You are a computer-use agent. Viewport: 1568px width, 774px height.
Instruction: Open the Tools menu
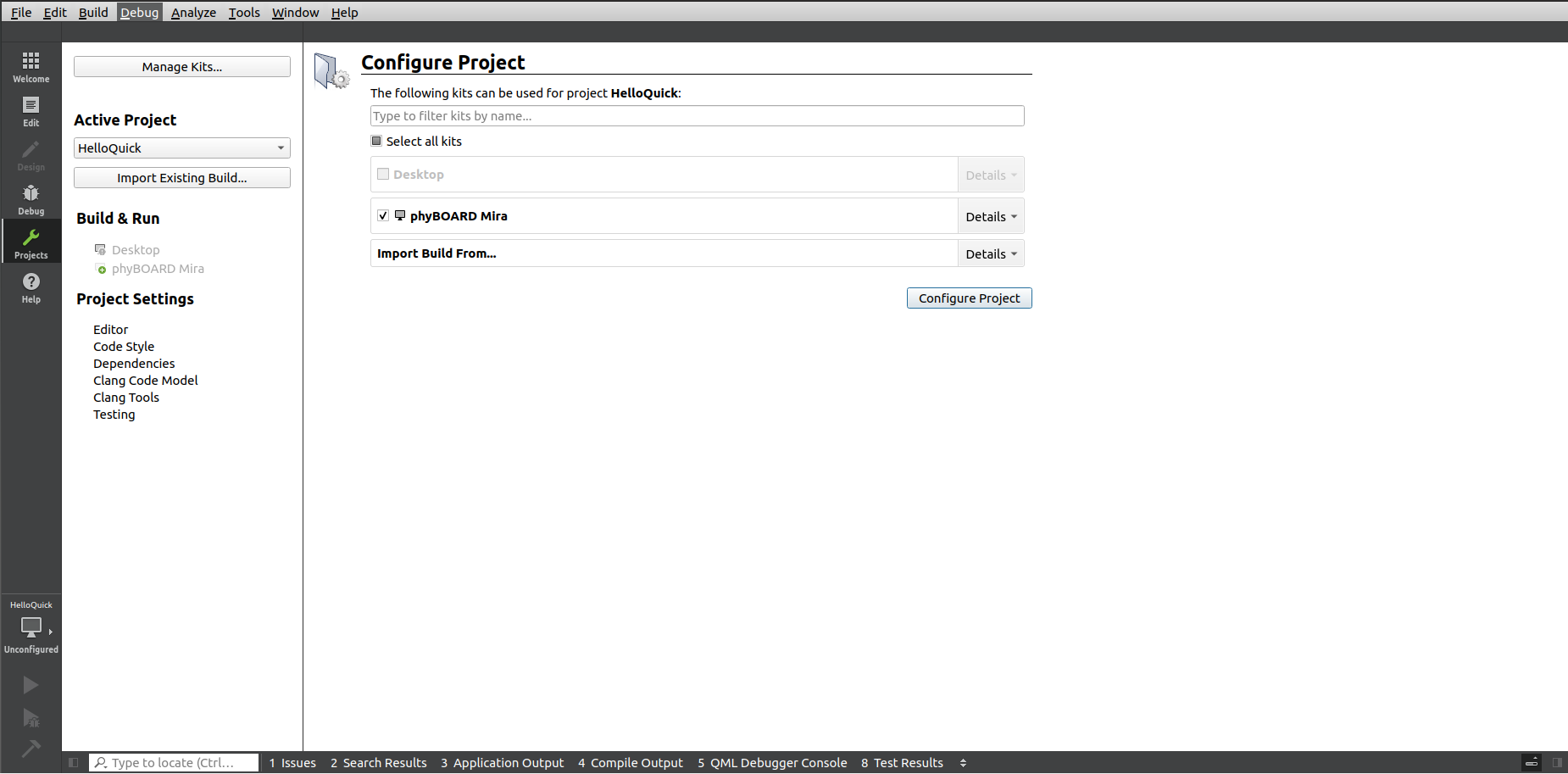coord(244,12)
